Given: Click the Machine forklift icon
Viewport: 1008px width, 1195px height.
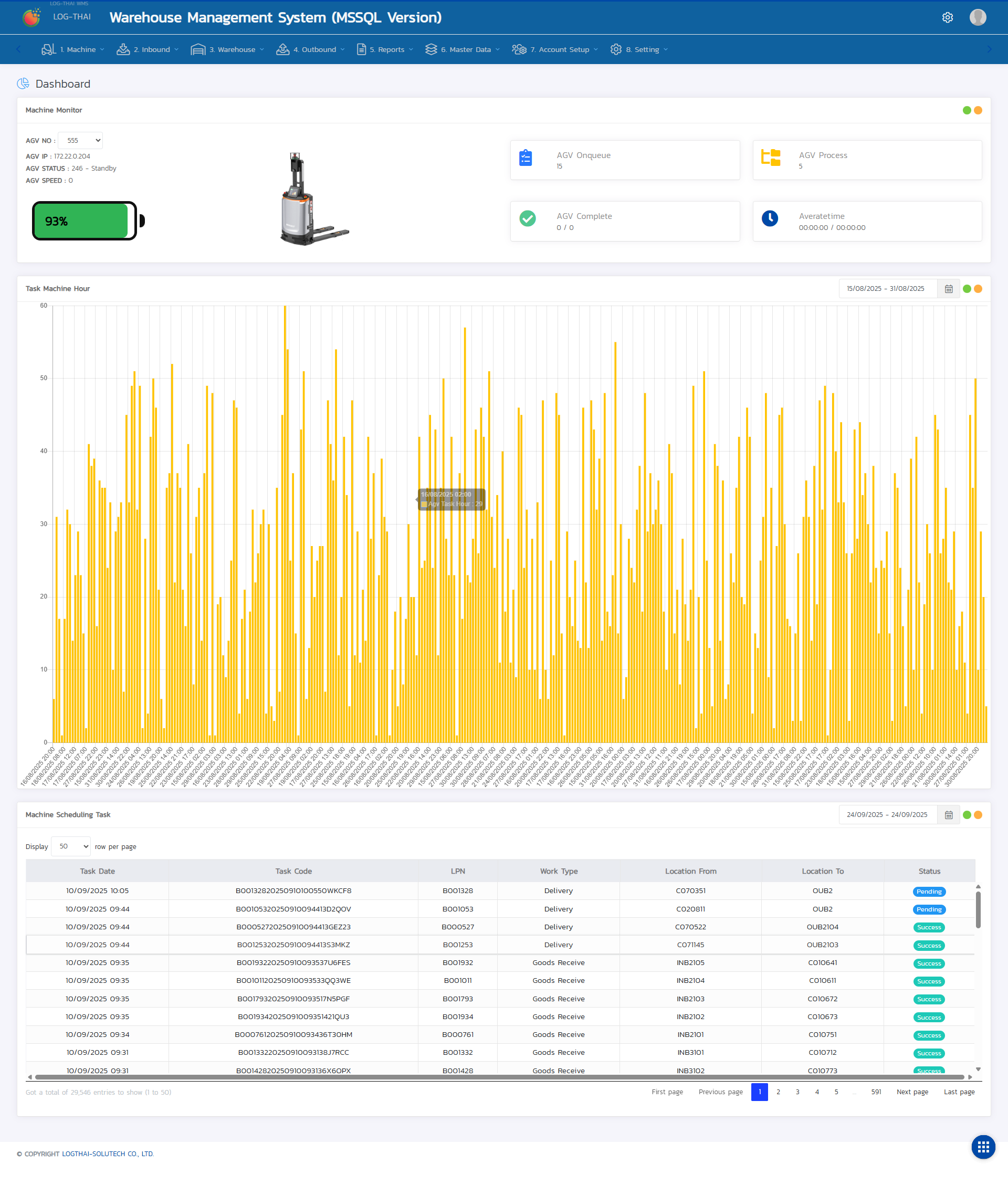Looking at the screenshot, I should coord(49,49).
